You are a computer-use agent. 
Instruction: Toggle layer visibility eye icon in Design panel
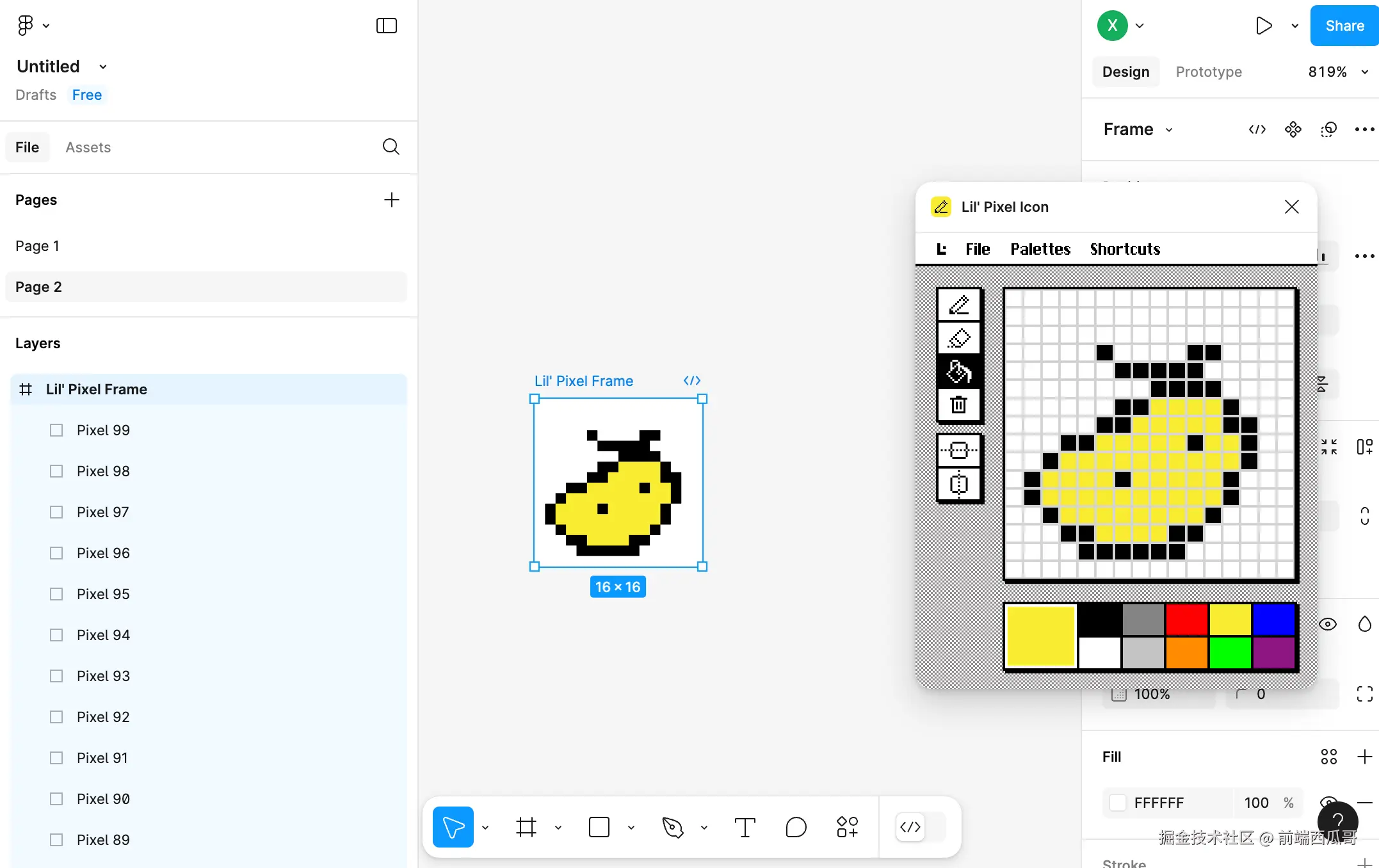click(x=1328, y=624)
